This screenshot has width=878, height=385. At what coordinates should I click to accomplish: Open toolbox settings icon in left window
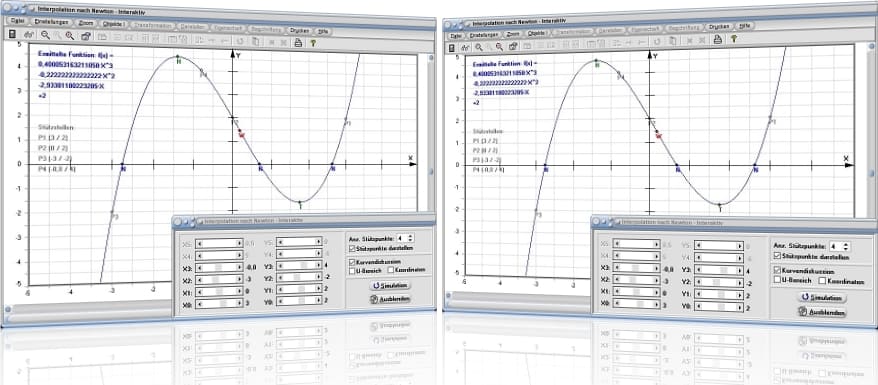pos(86,37)
